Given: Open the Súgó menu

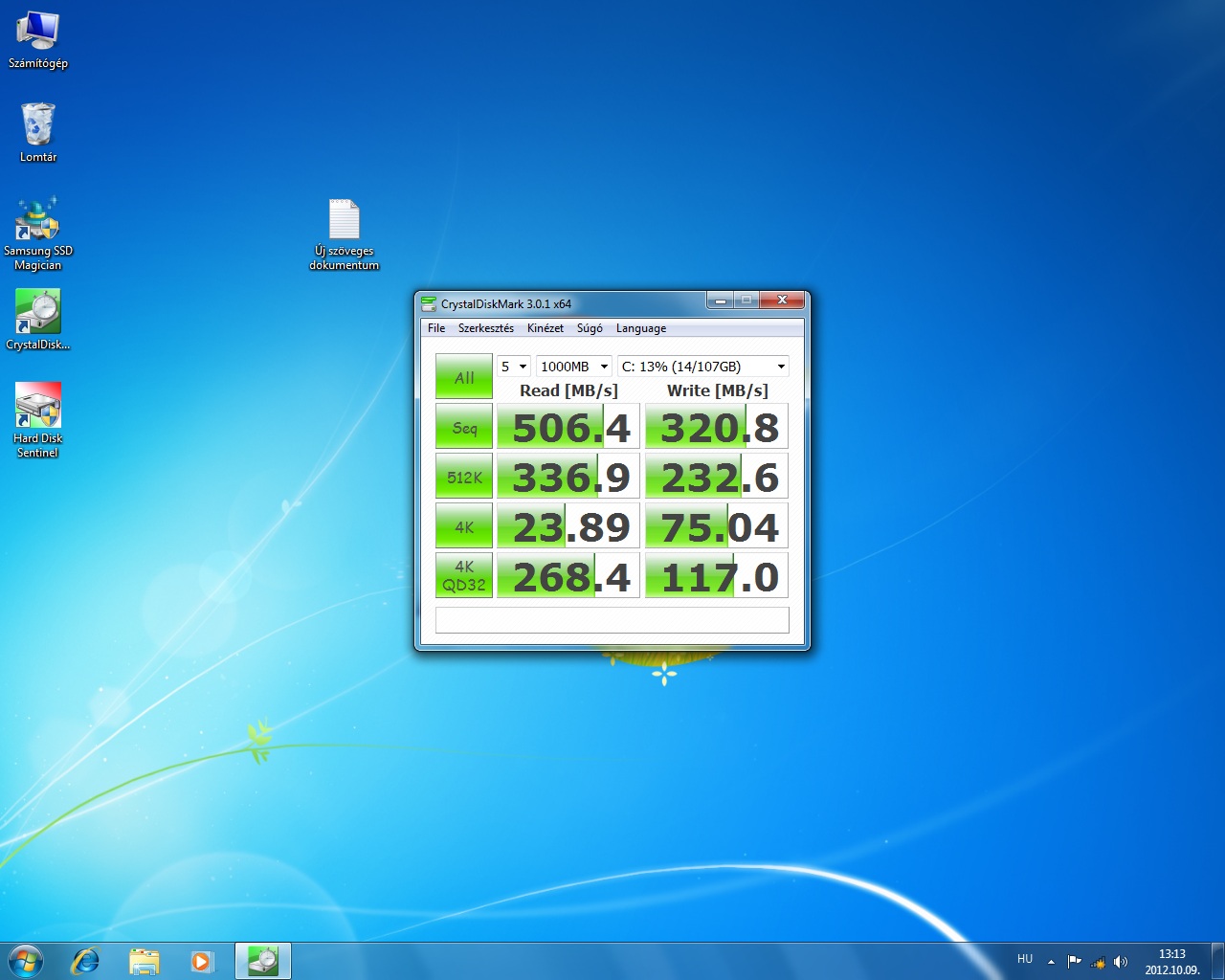Looking at the screenshot, I should pos(590,328).
